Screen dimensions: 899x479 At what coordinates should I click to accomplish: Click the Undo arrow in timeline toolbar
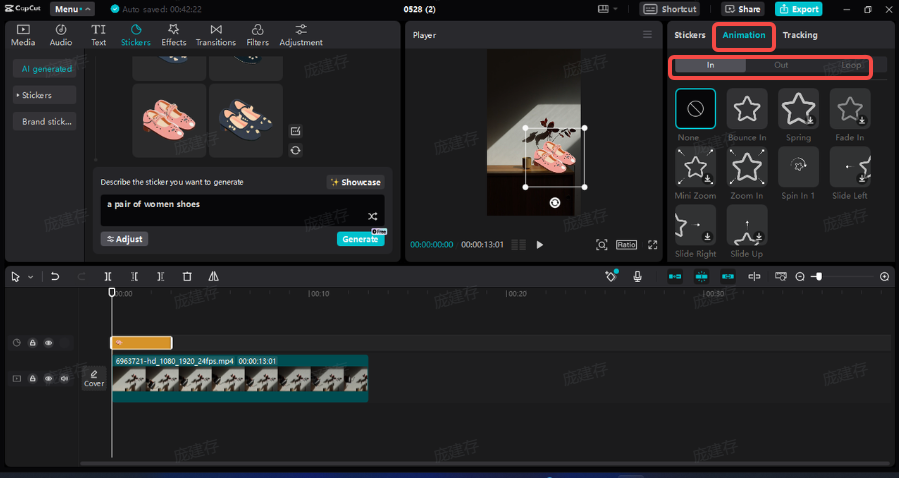55,277
